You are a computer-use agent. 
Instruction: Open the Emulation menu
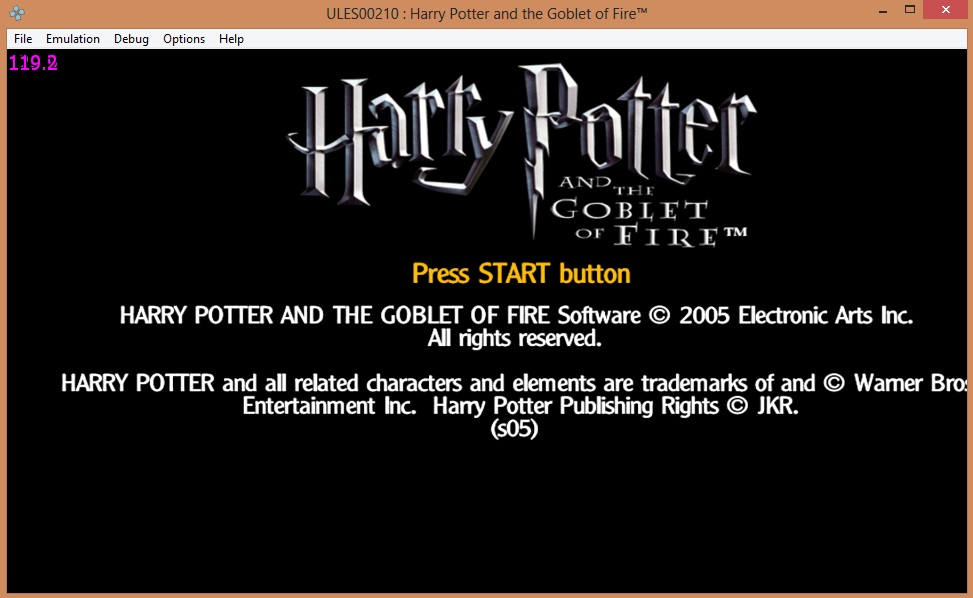click(x=73, y=39)
